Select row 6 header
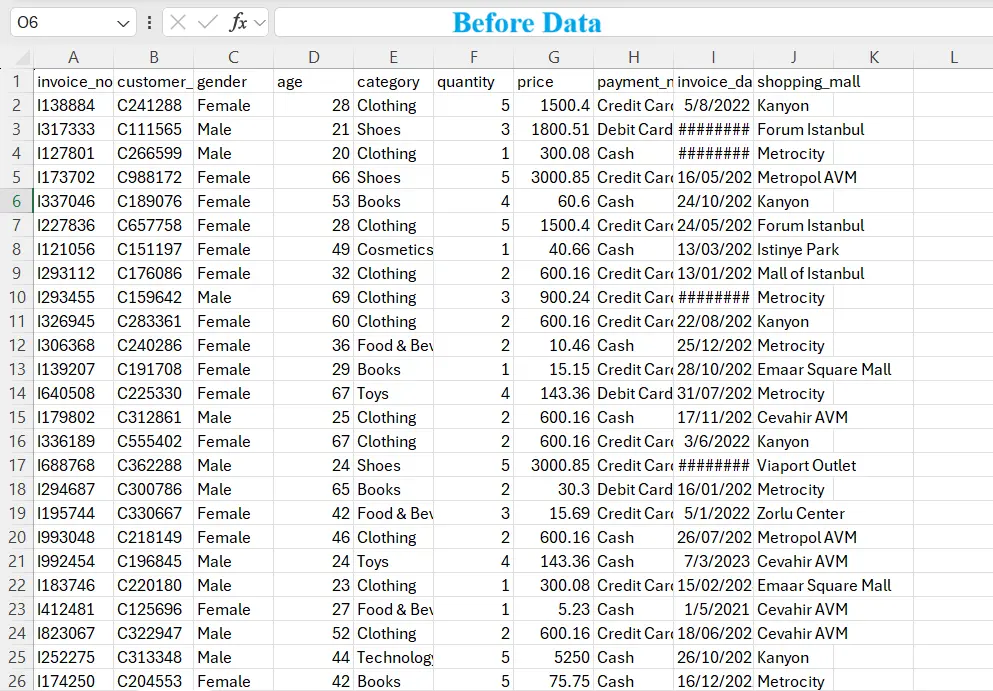Image resolution: width=993 pixels, height=691 pixels. coord(16,201)
